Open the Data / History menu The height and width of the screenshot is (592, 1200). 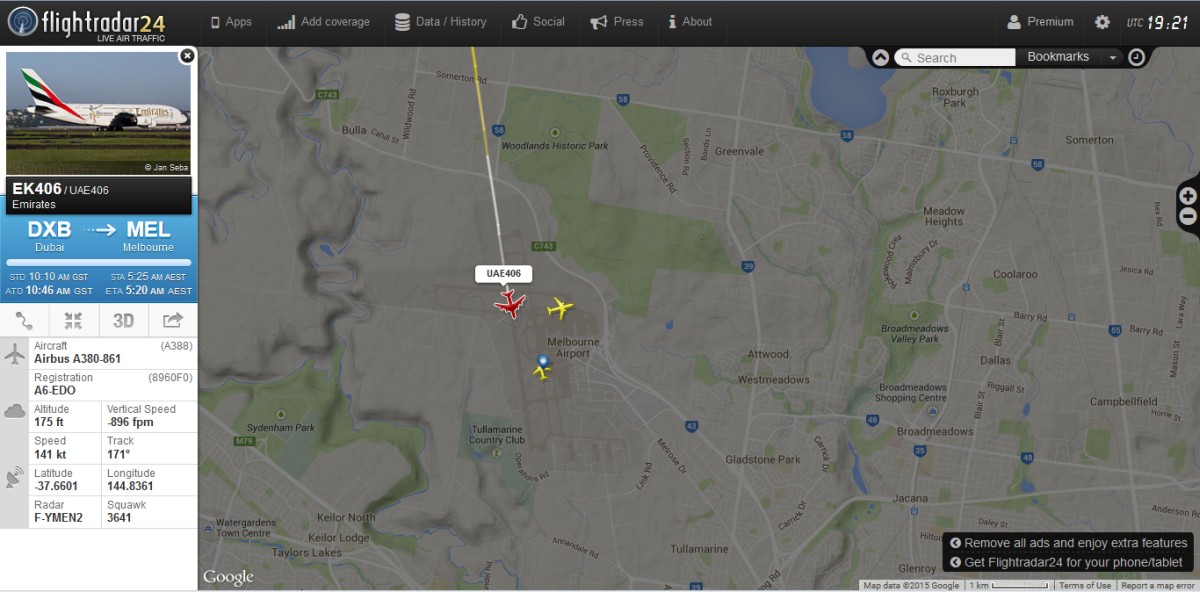click(x=440, y=22)
